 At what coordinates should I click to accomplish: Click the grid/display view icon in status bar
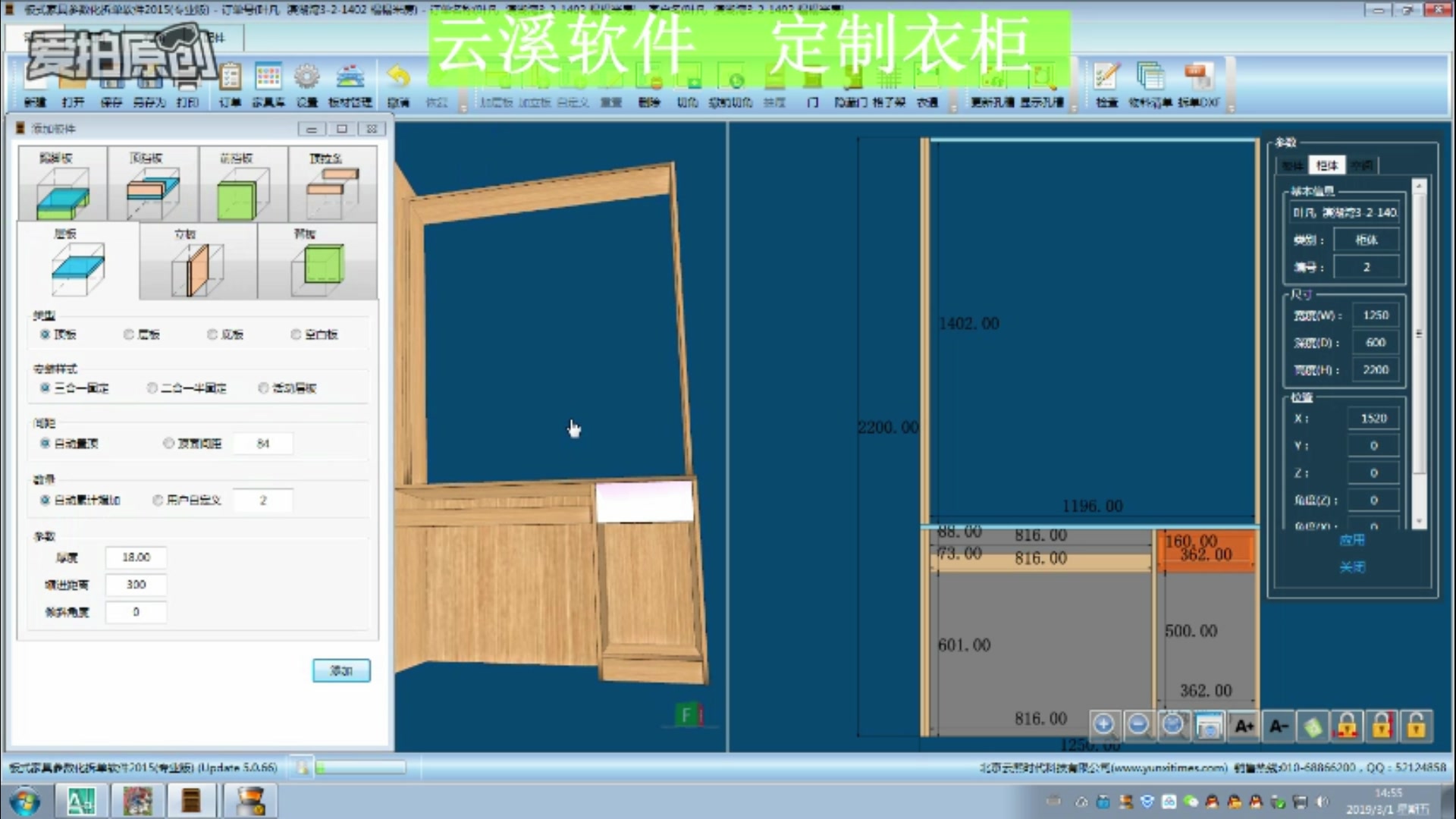(1207, 726)
